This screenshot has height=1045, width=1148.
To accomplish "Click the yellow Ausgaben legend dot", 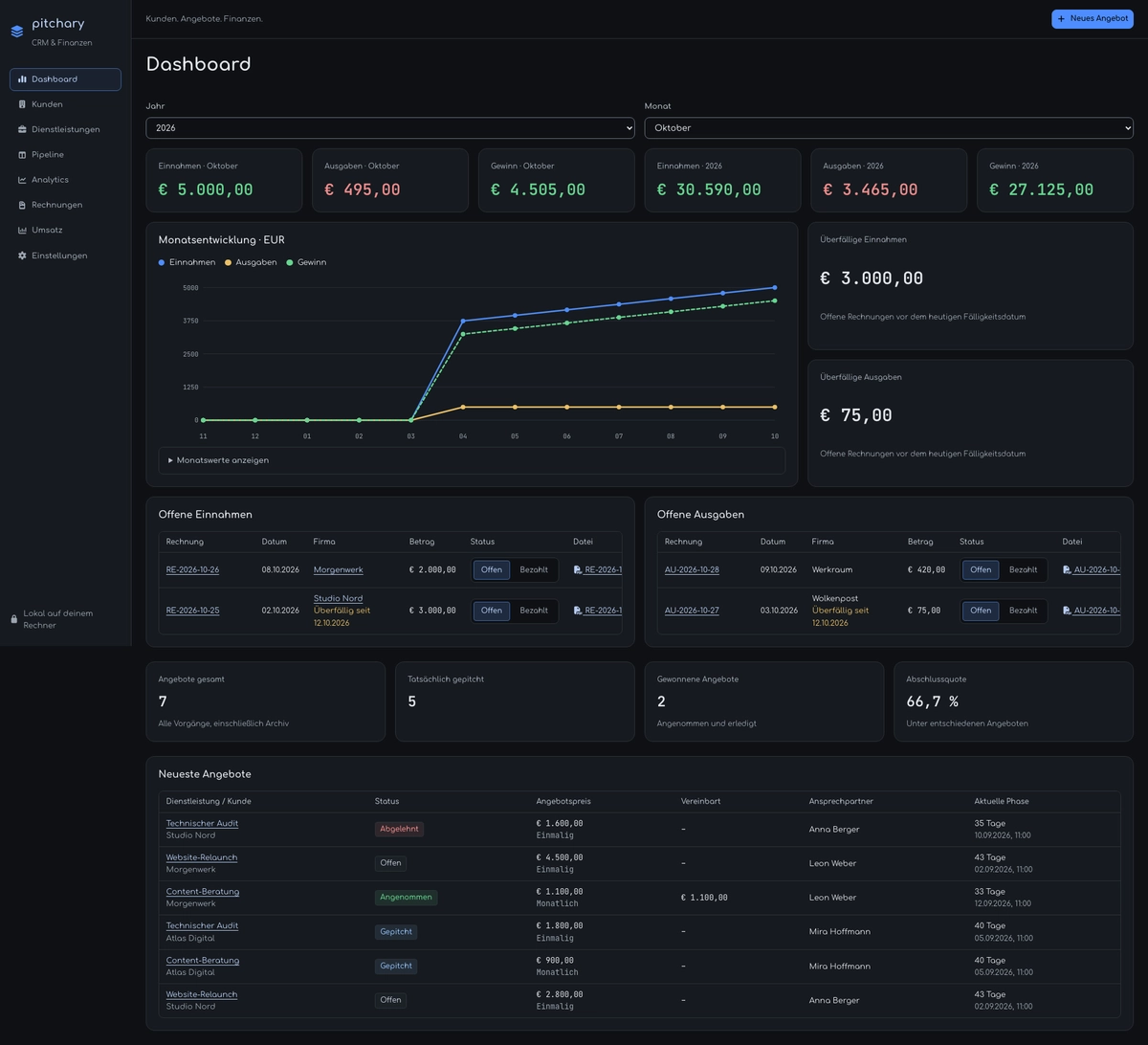I will (x=228, y=262).
